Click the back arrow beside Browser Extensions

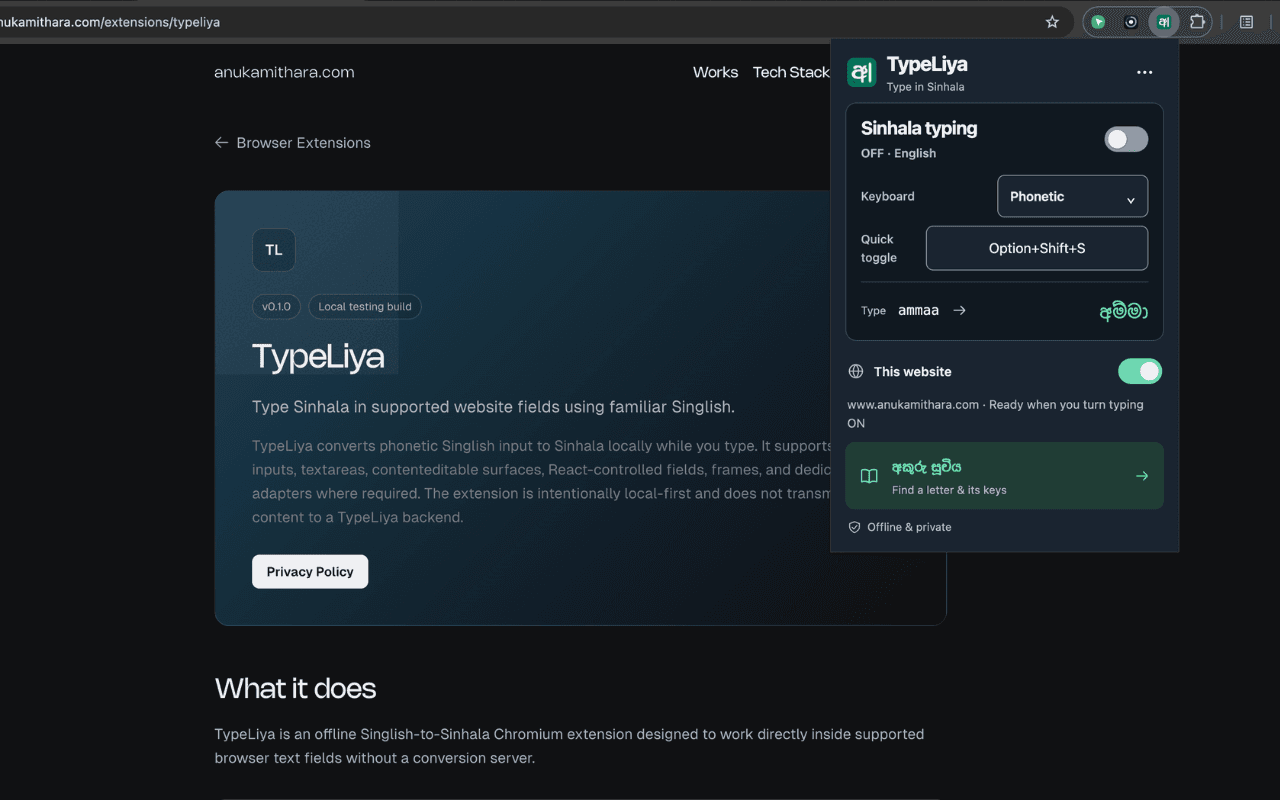[221, 143]
